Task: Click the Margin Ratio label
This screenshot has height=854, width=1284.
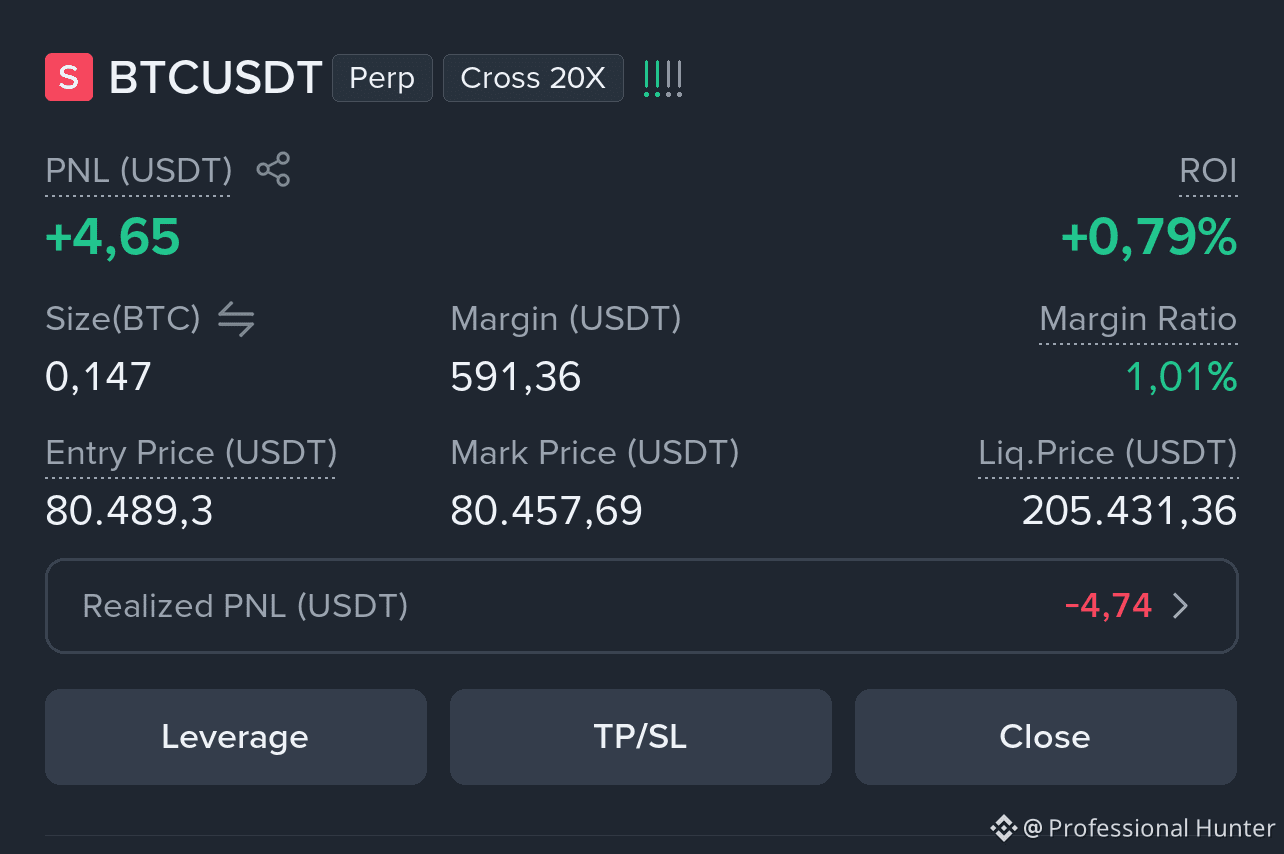Action: tap(1138, 320)
